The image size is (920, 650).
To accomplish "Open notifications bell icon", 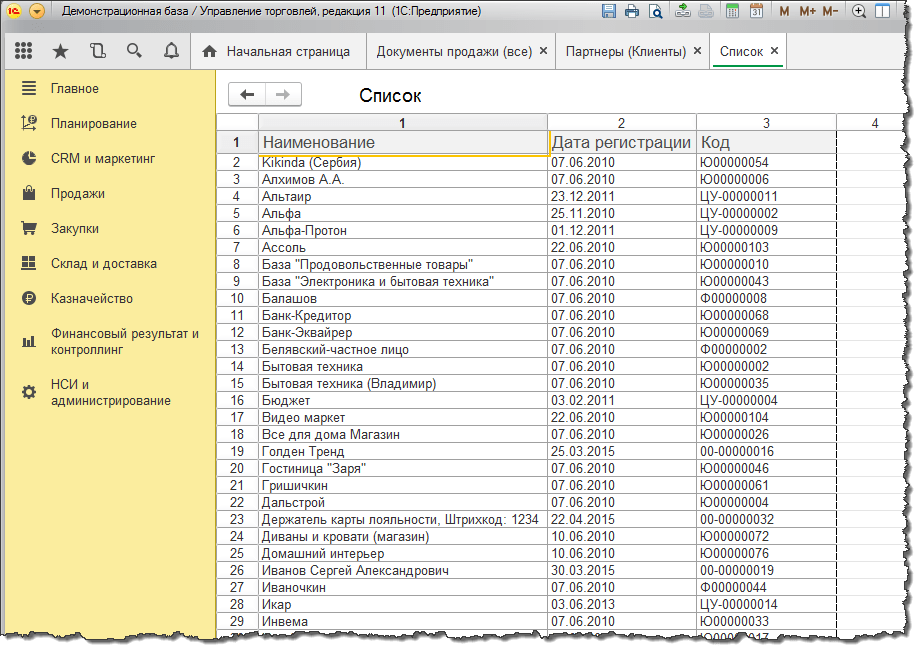I will (171, 51).
